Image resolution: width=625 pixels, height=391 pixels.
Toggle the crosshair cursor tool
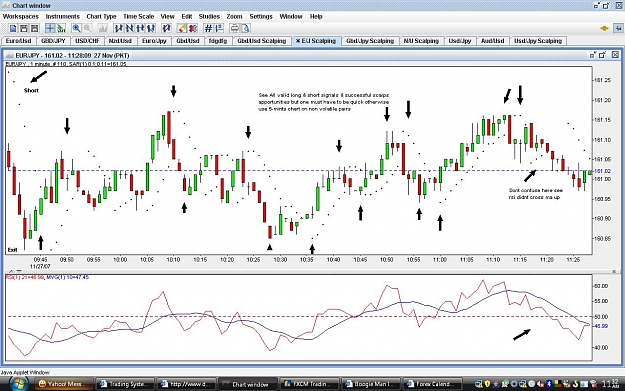point(50,28)
